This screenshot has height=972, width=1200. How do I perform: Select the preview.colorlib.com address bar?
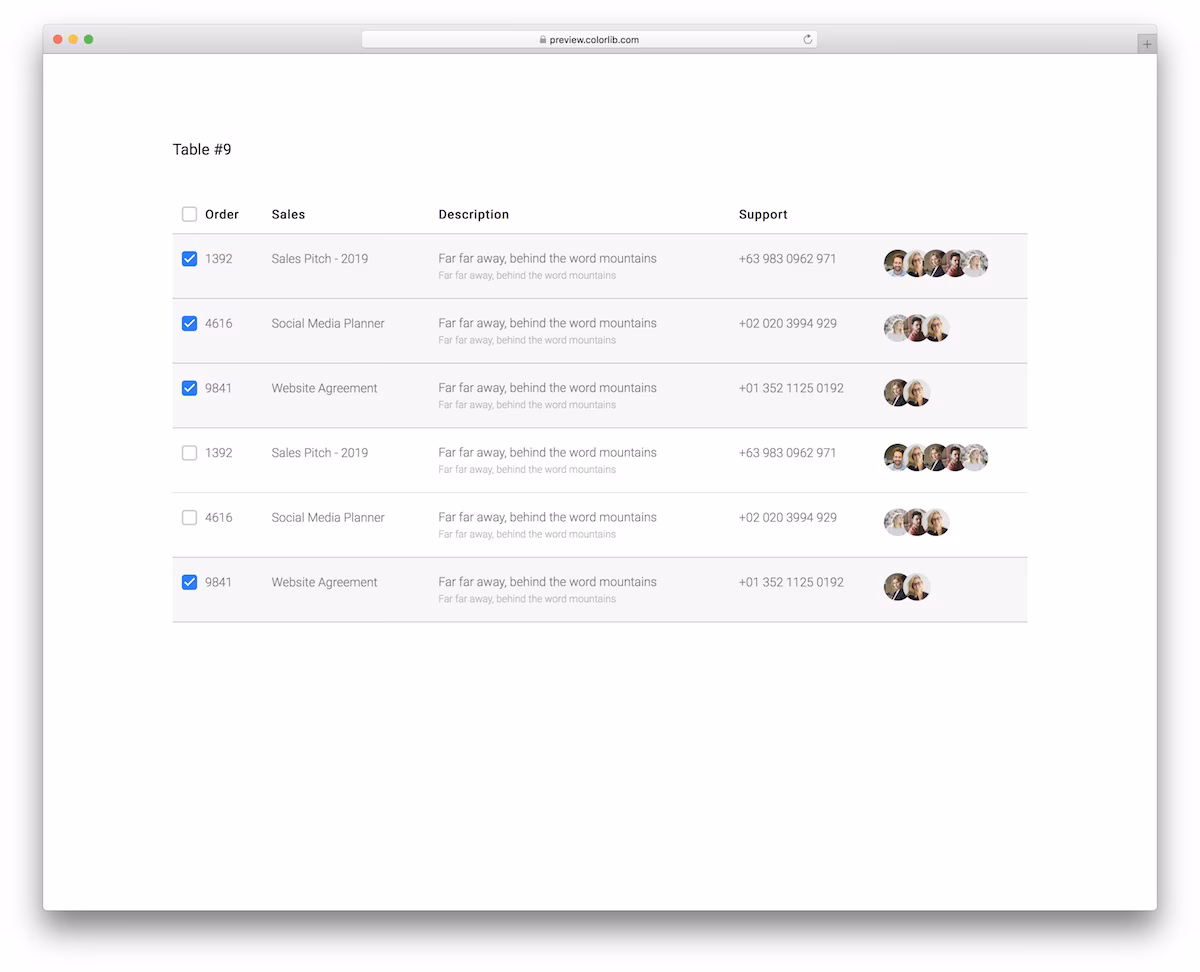point(589,40)
